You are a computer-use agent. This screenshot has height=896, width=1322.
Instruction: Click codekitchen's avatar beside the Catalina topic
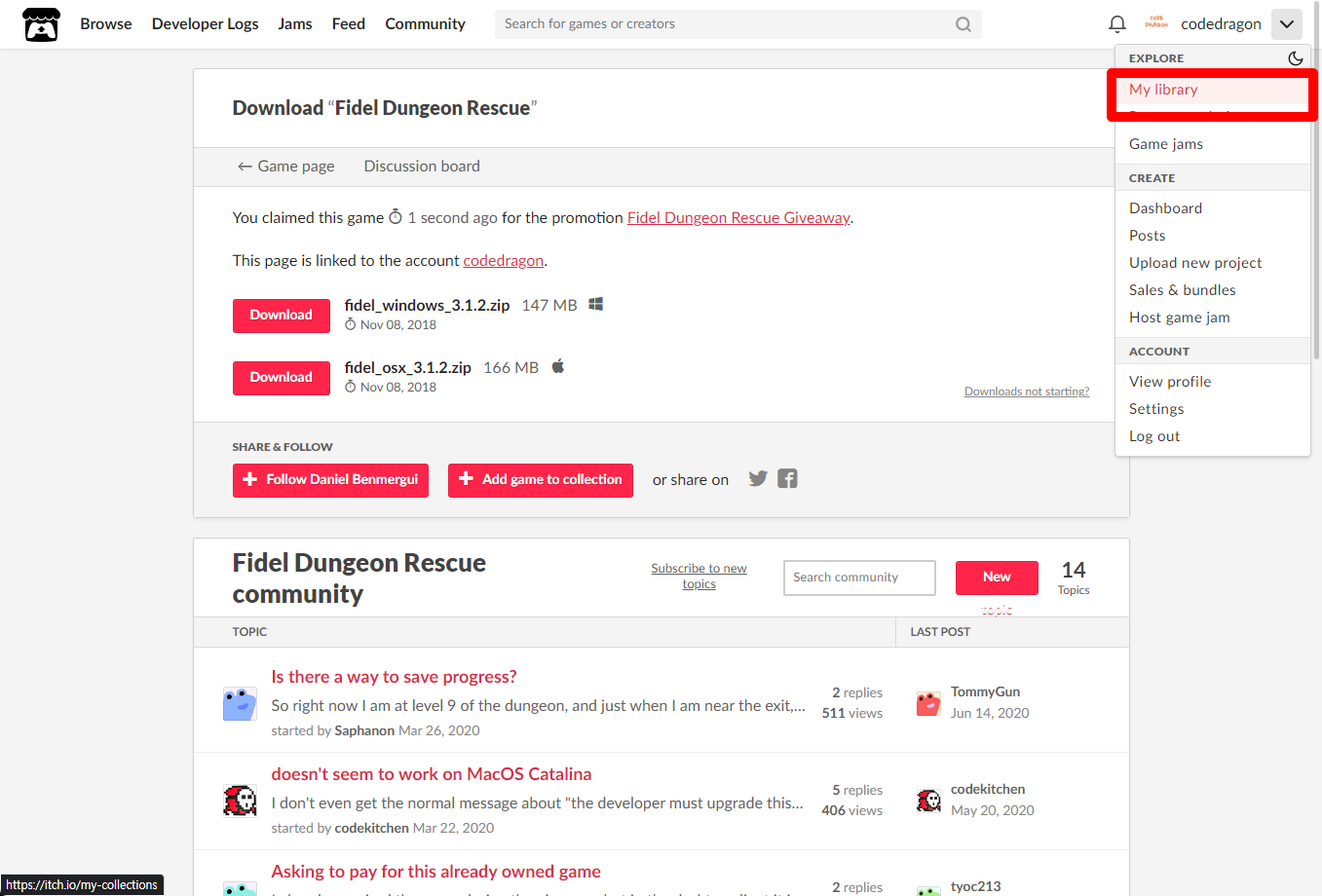[240, 801]
